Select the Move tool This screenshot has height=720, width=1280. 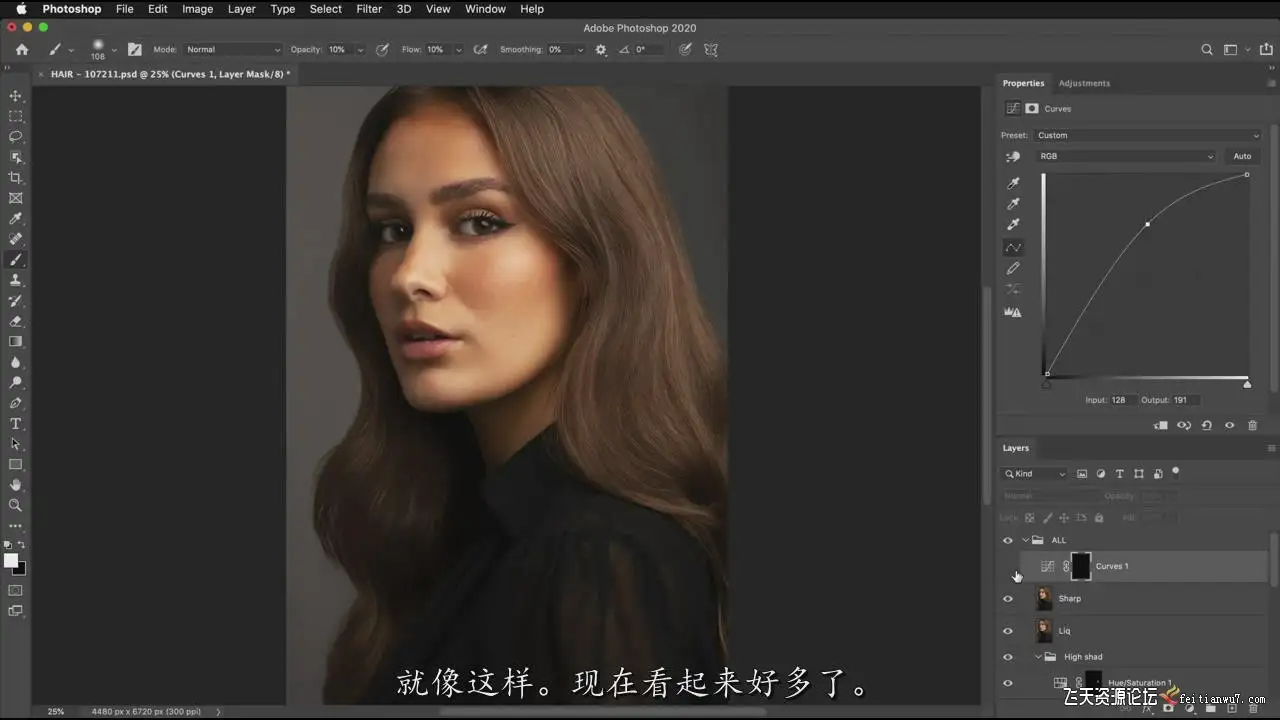[x=16, y=96]
